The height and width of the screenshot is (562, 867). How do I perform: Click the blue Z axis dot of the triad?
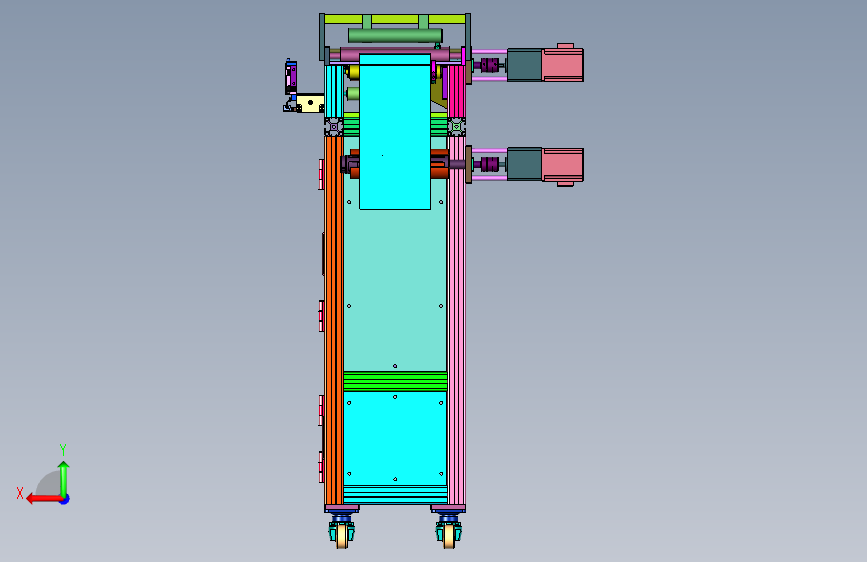coord(65,500)
